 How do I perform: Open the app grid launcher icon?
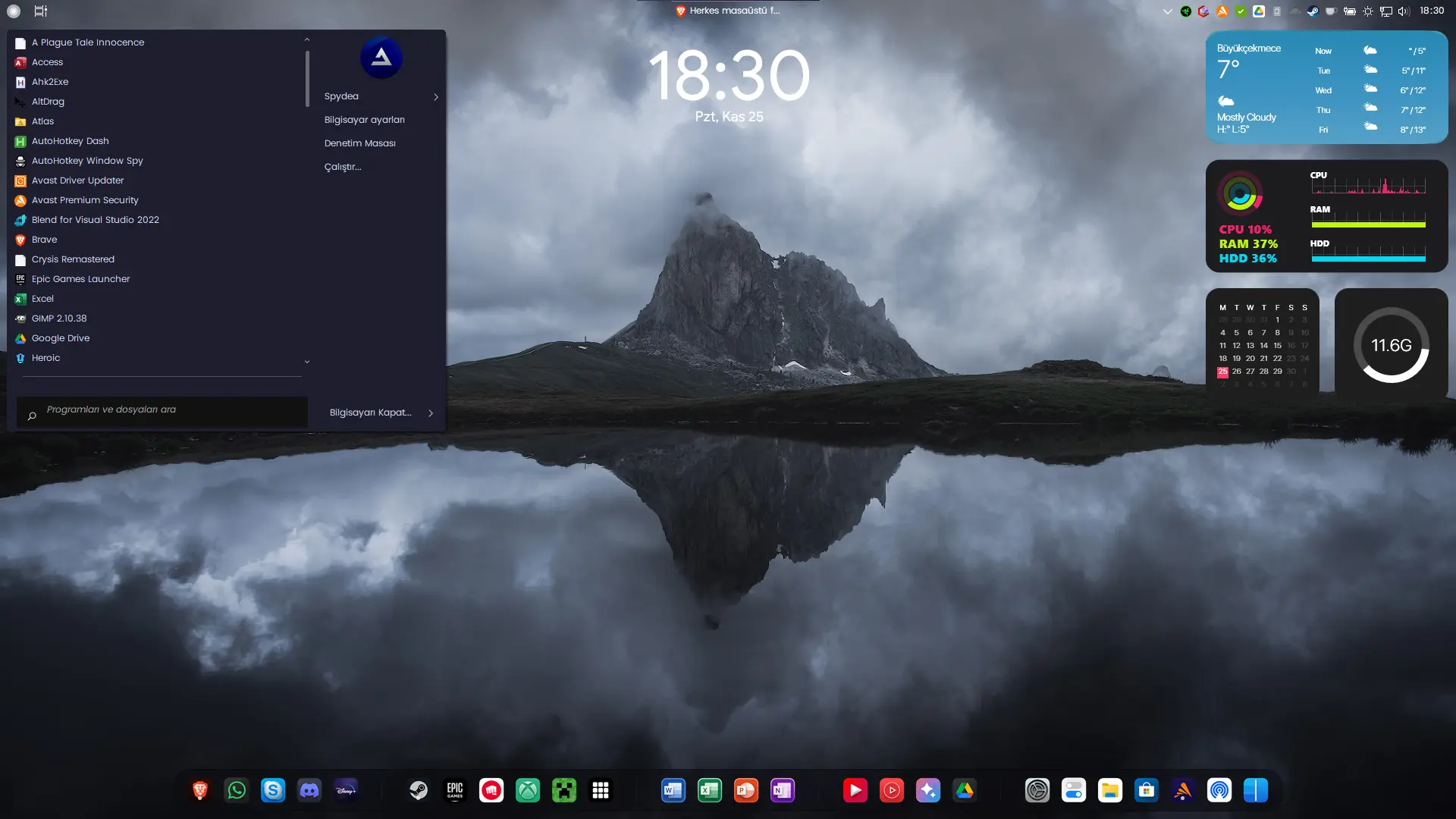click(x=601, y=790)
